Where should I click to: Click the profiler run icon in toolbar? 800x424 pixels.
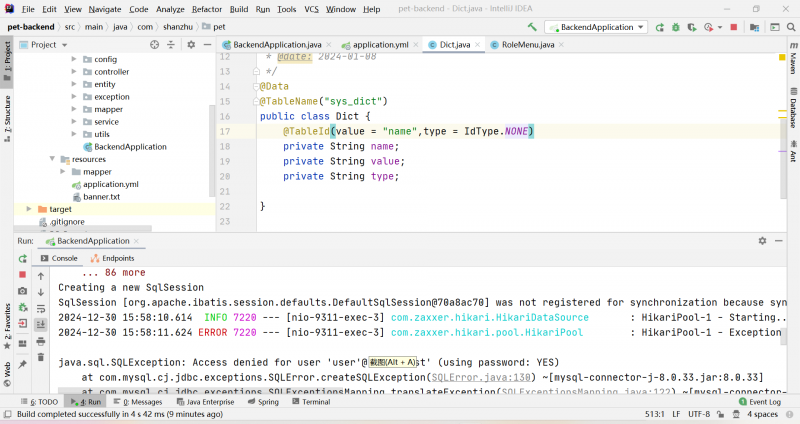[x=709, y=27]
